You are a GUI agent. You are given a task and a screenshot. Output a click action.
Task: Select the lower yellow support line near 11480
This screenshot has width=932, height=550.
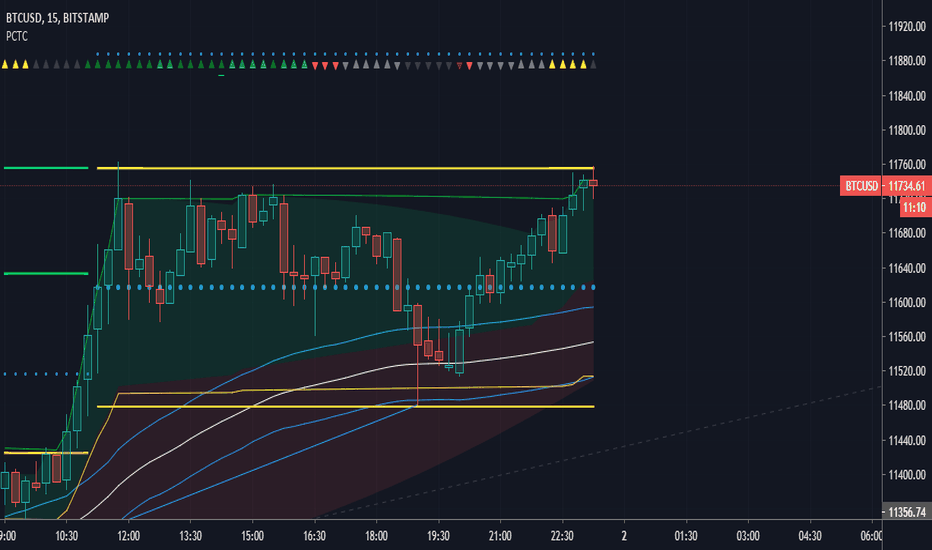[345, 407]
